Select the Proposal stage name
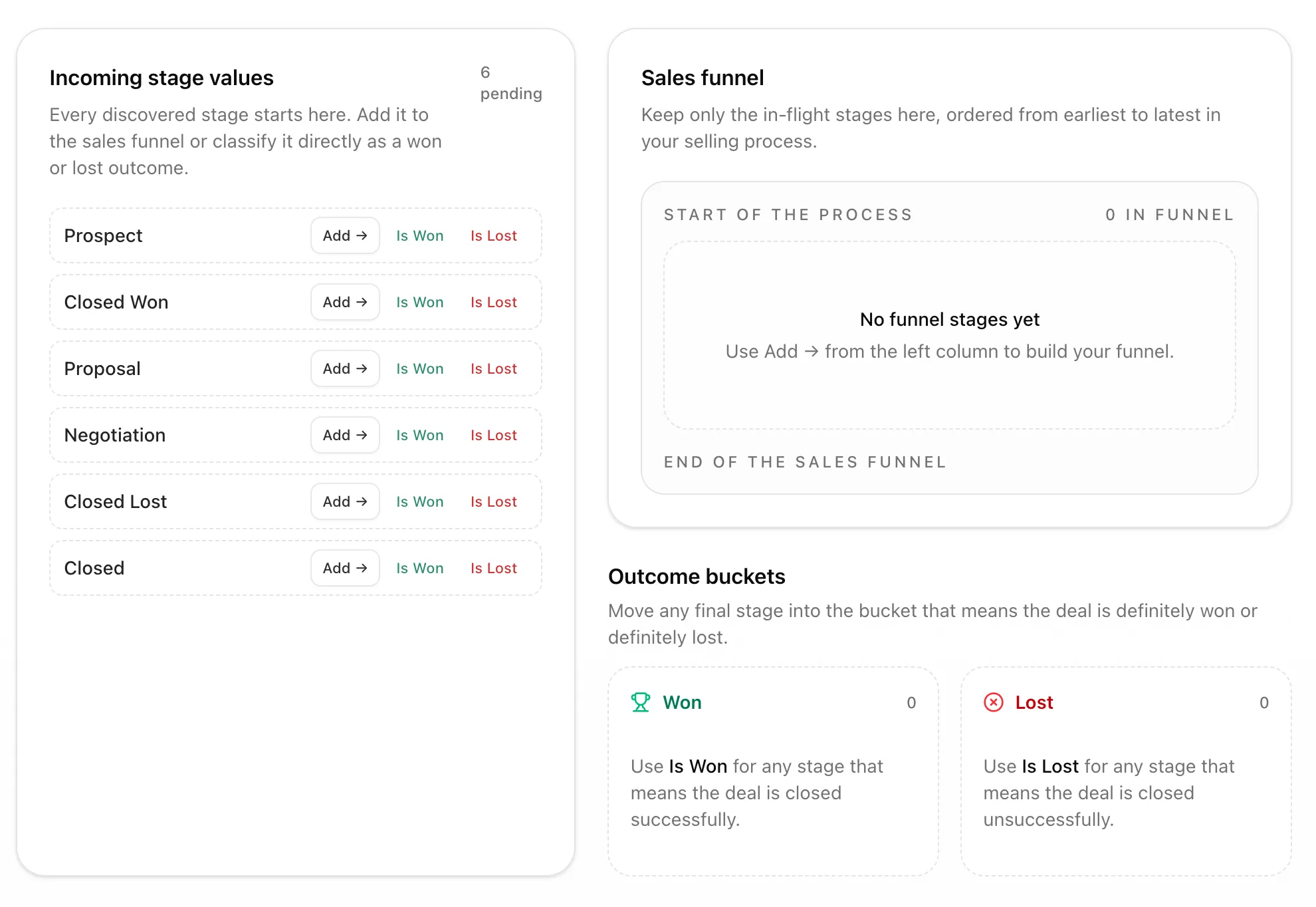 [102, 368]
